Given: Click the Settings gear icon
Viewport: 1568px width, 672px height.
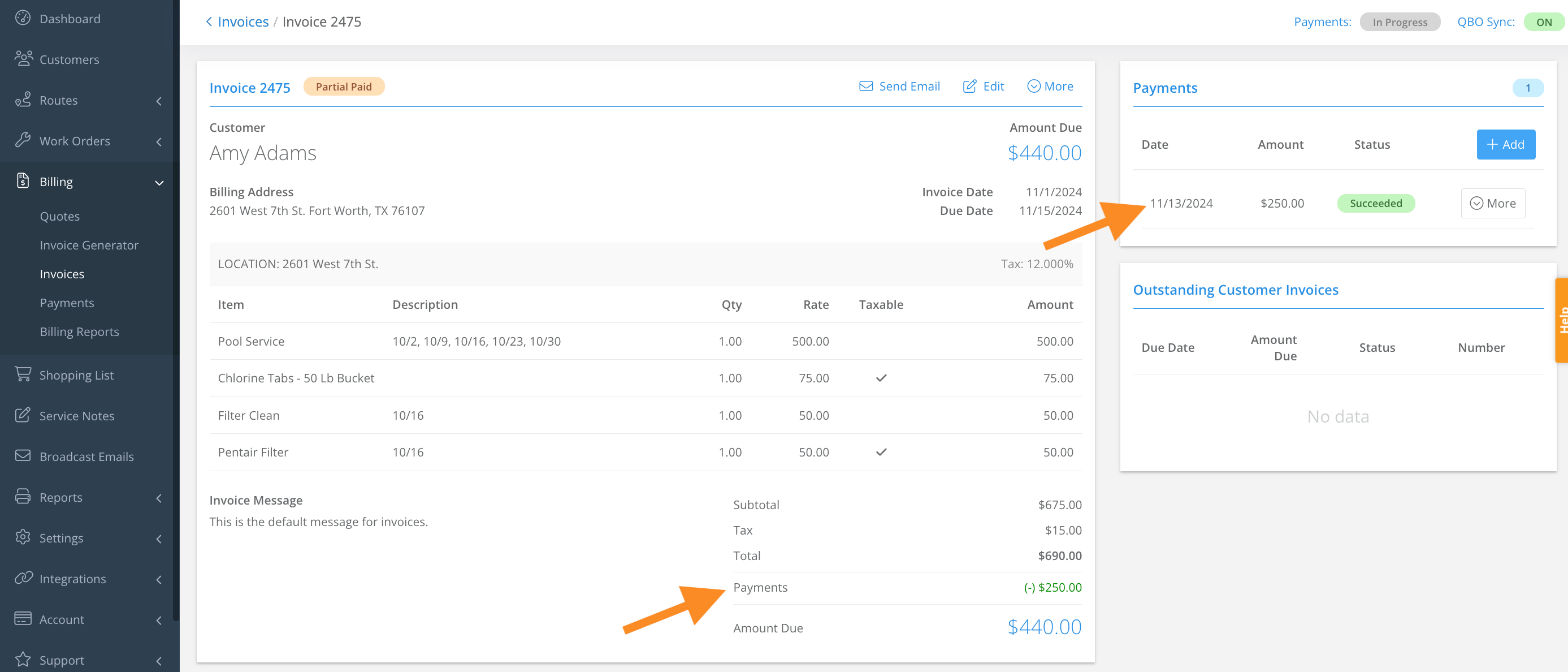Looking at the screenshot, I should point(23,537).
